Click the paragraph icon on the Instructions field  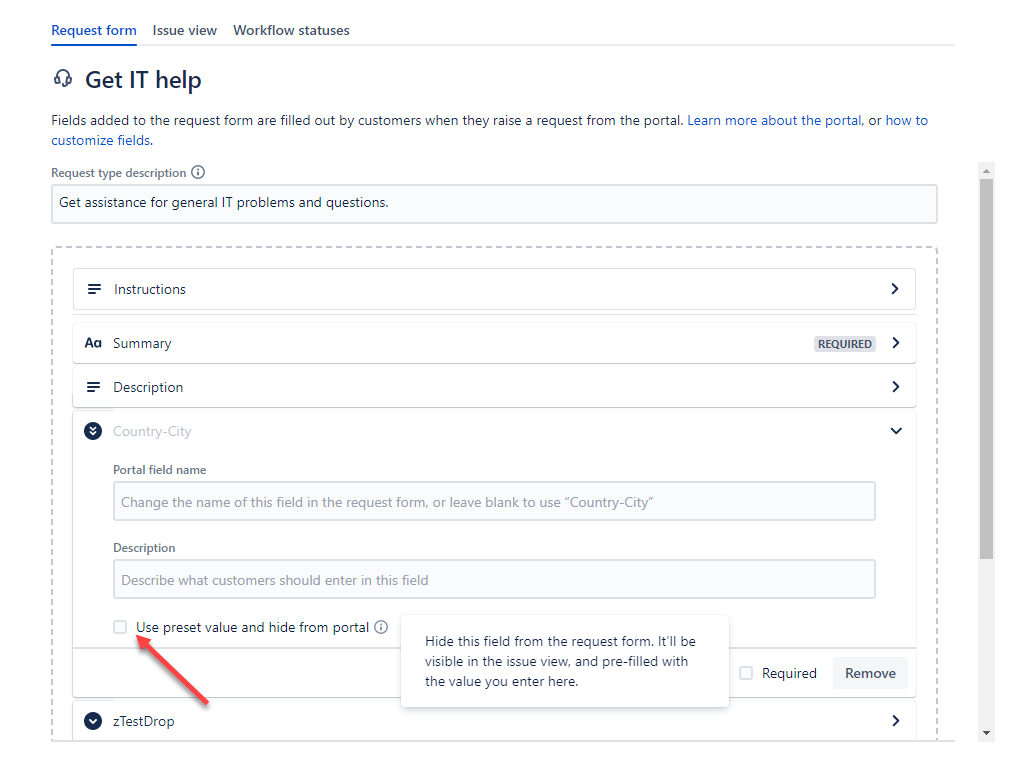(94, 289)
